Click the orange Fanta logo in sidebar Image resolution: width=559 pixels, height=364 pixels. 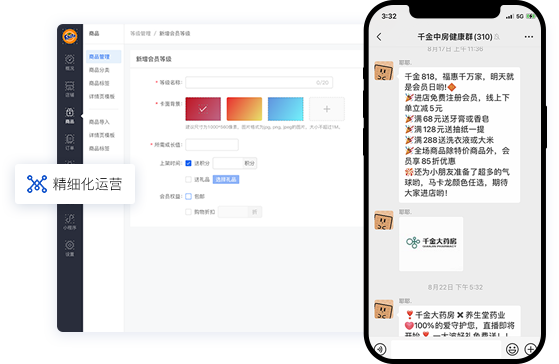(70, 36)
